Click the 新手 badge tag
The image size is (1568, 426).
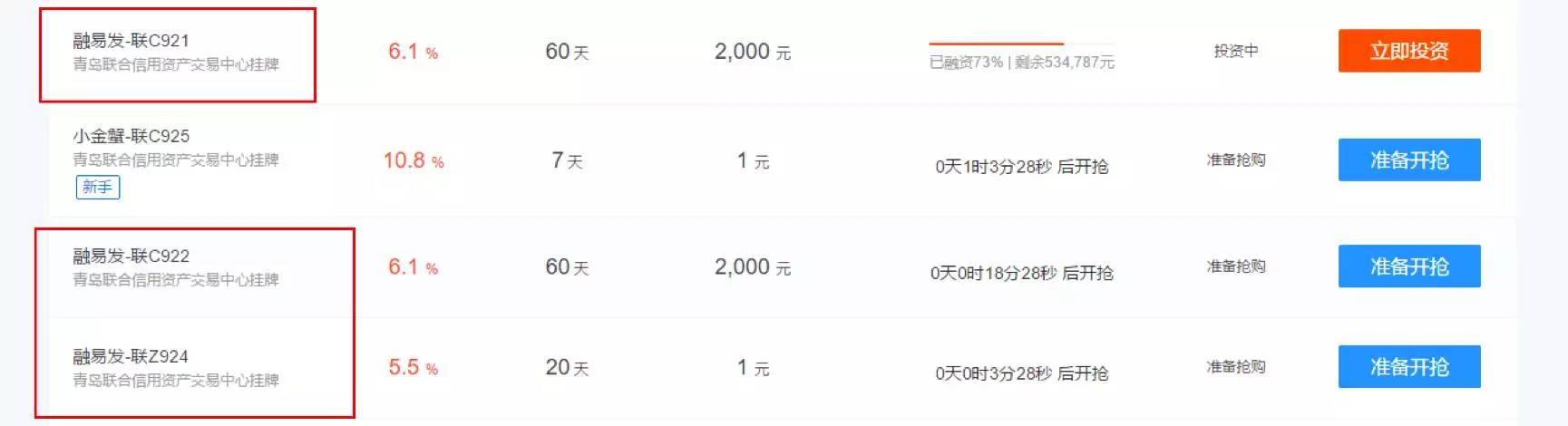(97, 188)
